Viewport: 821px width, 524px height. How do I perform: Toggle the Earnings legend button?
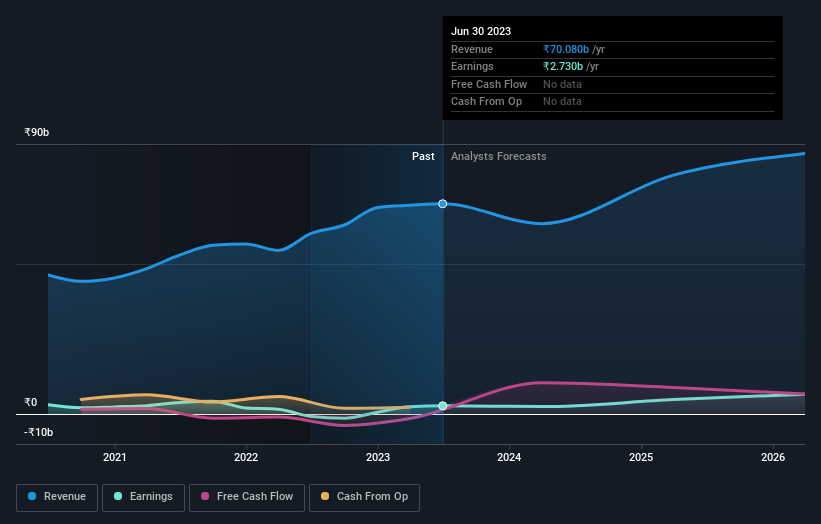coord(143,497)
